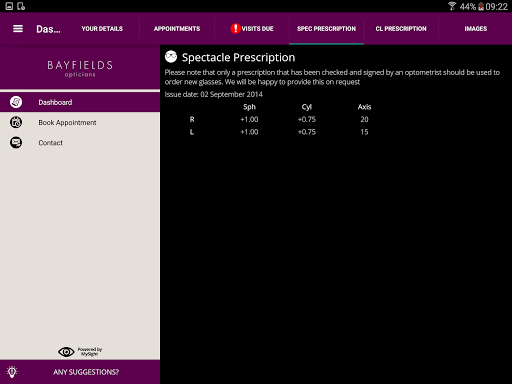Tap the red alert icon on Visits Due

(x=235, y=29)
